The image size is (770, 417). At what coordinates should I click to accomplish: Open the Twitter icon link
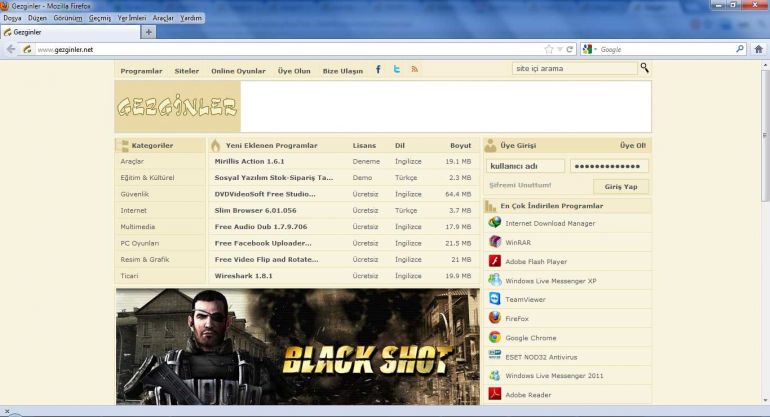coord(397,69)
